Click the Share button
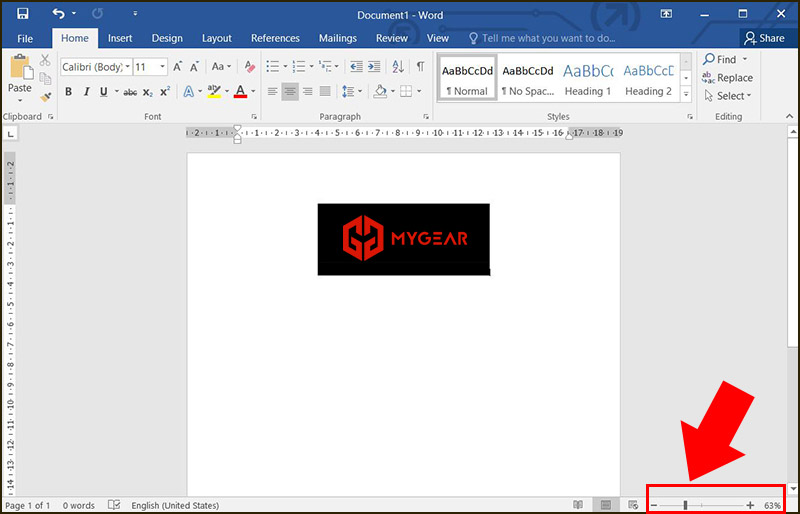The image size is (800, 514). tap(764, 38)
